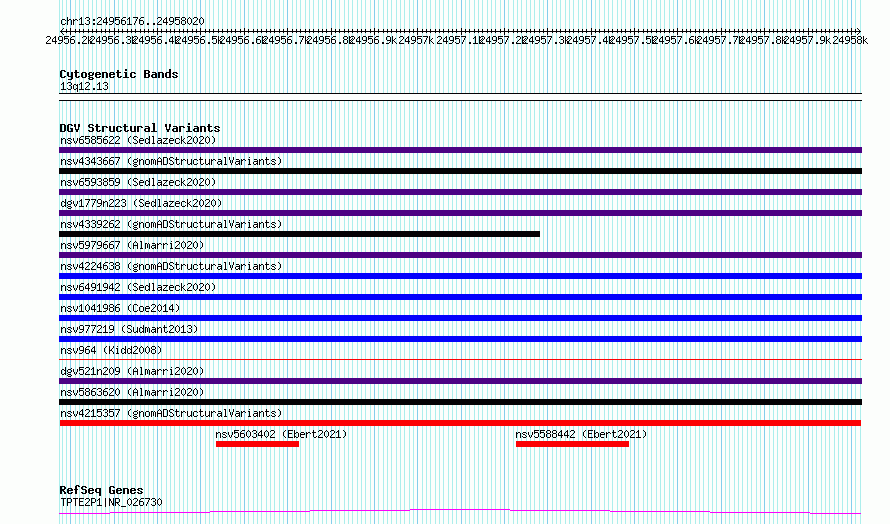Click the 24957.5k ruler tick label
Viewport: 890px width, 524px height.
633,40
